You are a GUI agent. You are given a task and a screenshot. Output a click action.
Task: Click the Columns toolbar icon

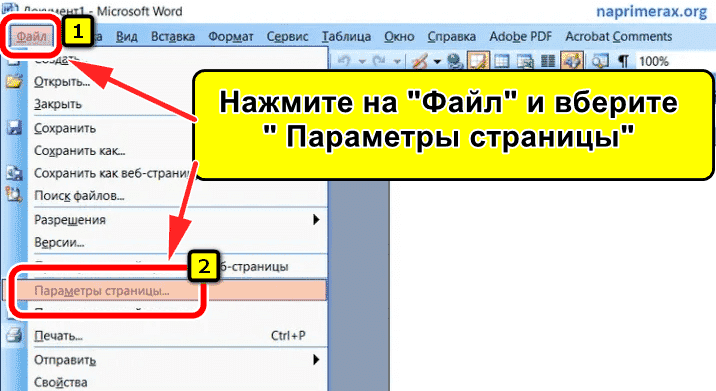point(548,61)
